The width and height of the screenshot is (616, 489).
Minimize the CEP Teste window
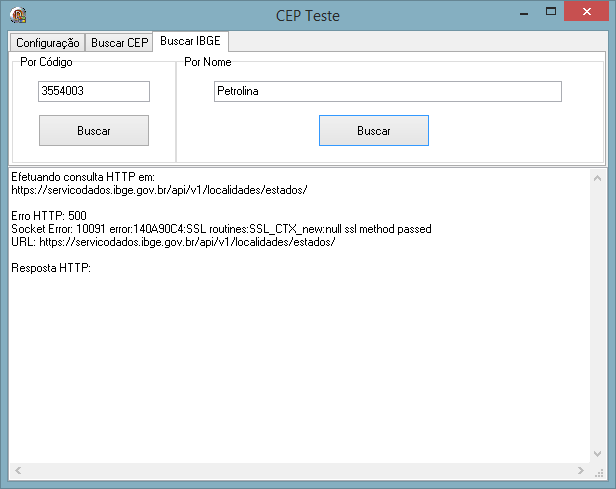pyautogui.click(x=524, y=13)
